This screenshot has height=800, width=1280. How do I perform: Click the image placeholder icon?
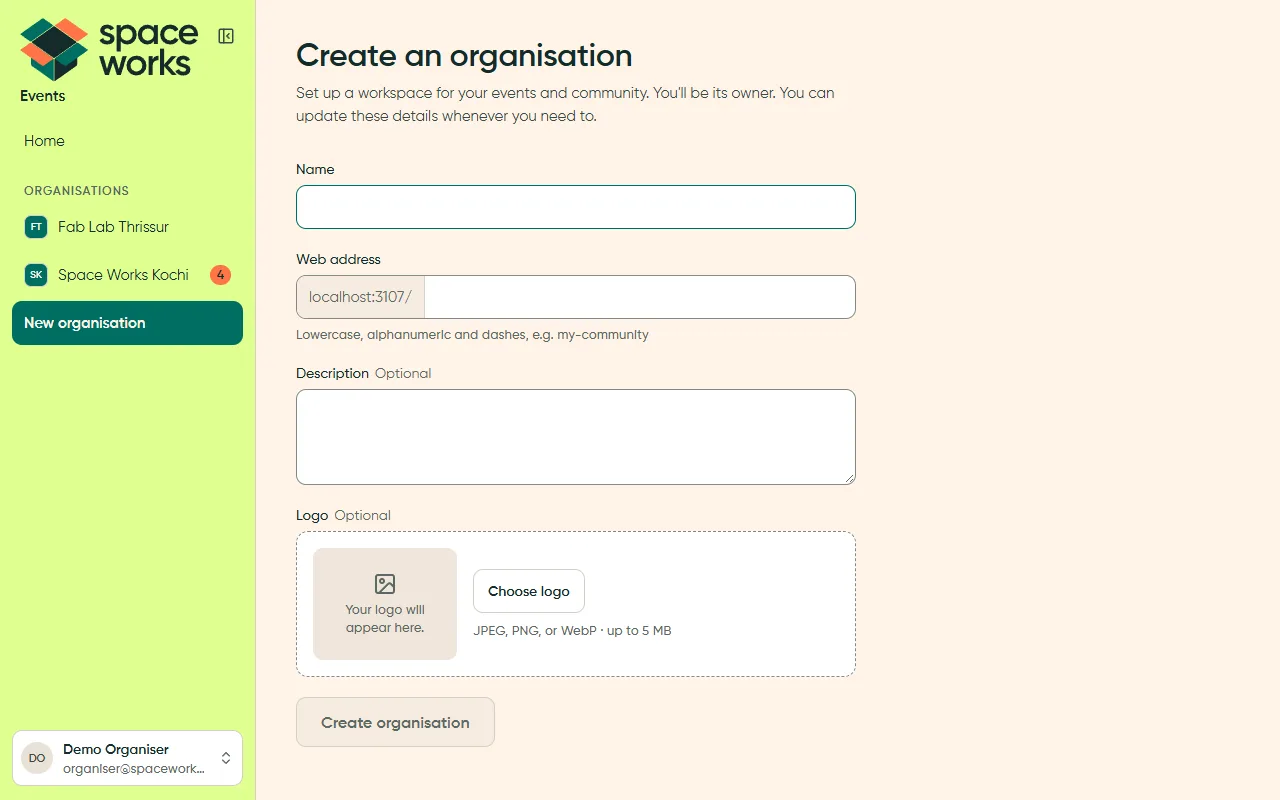(x=385, y=584)
